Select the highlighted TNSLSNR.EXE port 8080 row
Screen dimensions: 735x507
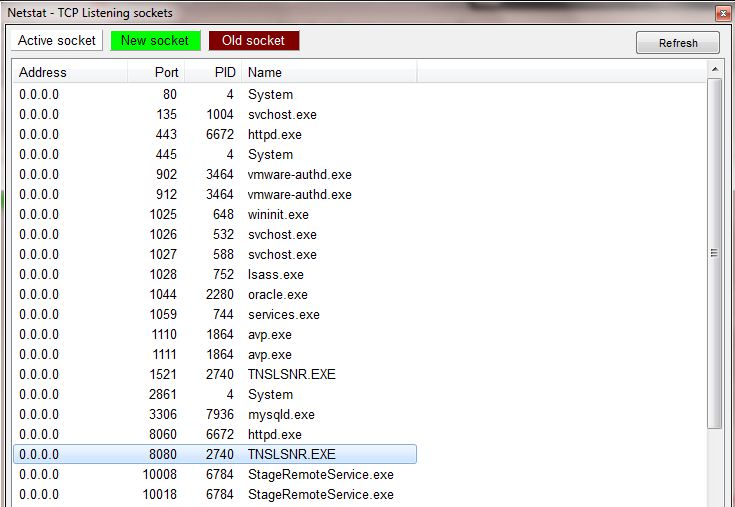coord(291,454)
